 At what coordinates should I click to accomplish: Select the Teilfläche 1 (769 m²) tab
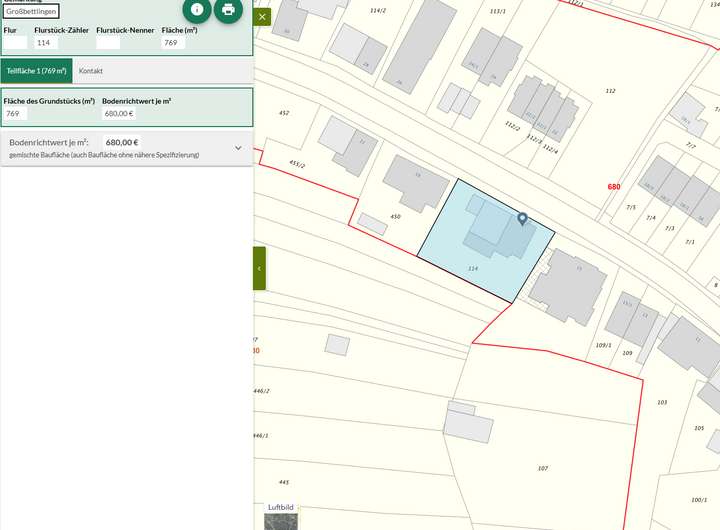tap(36, 71)
